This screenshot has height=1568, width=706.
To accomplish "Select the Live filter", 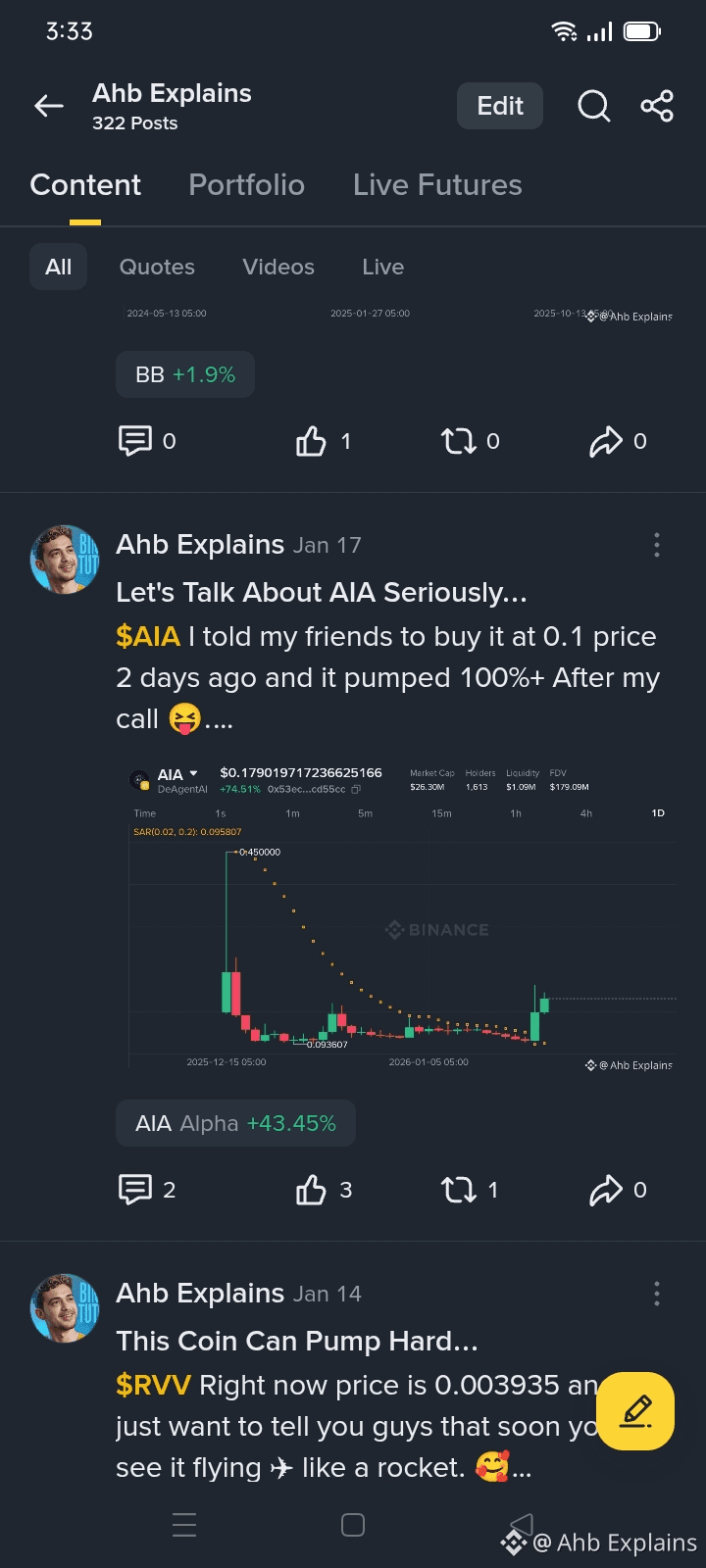I will [382, 267].
